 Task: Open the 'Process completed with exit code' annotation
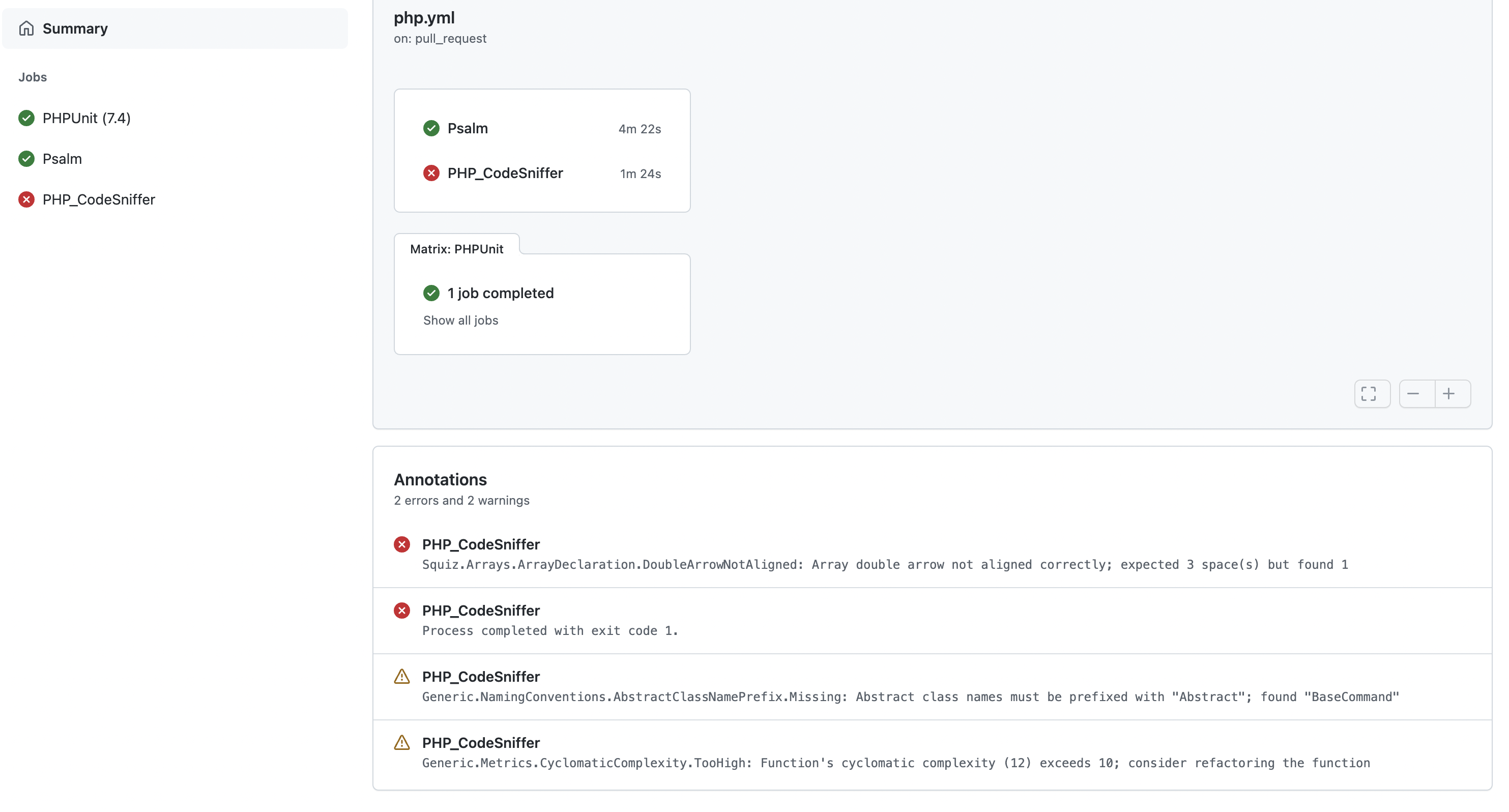click(549, 630)
